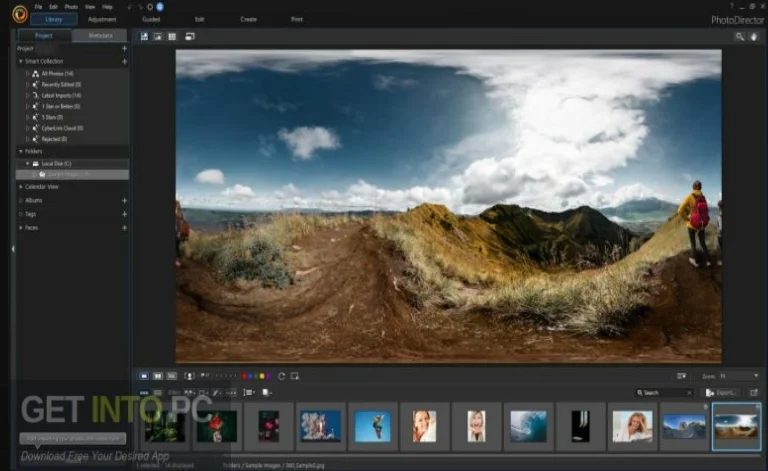Click the sort options icon left of Zoom
This screenshot has width=768, height=471.
point(681,376)
